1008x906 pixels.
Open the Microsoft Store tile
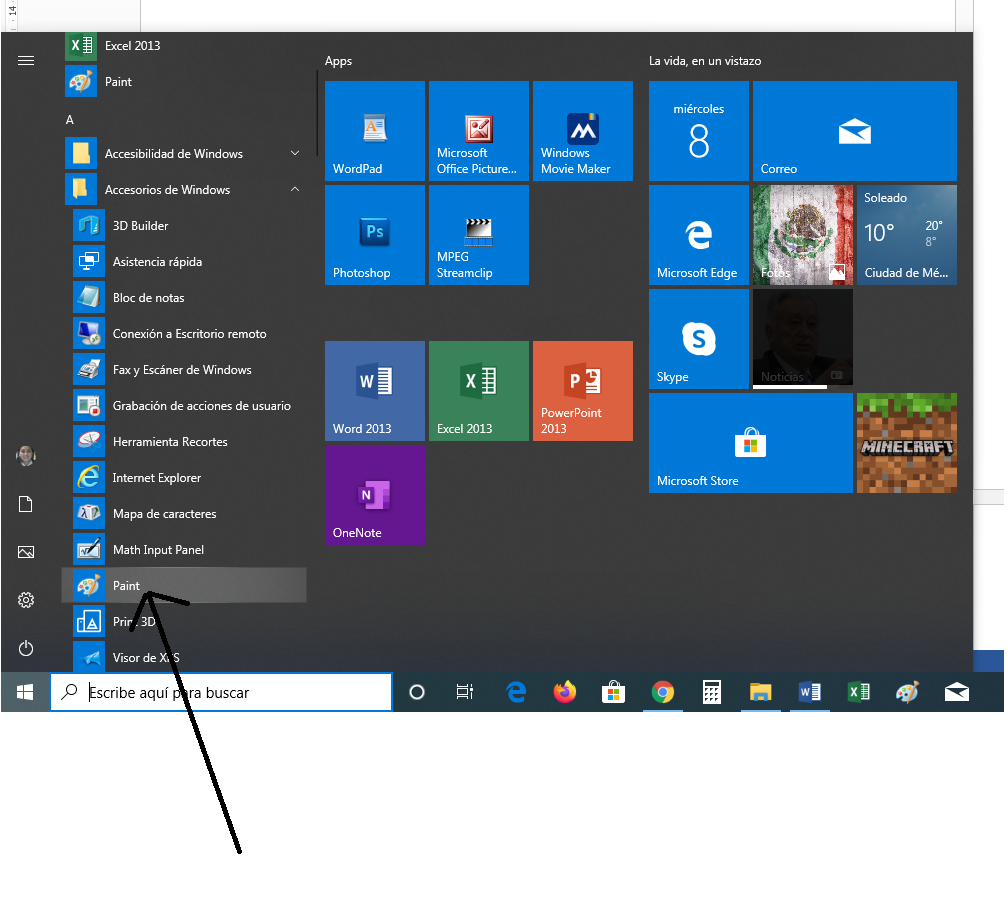(x=751, y=443)
